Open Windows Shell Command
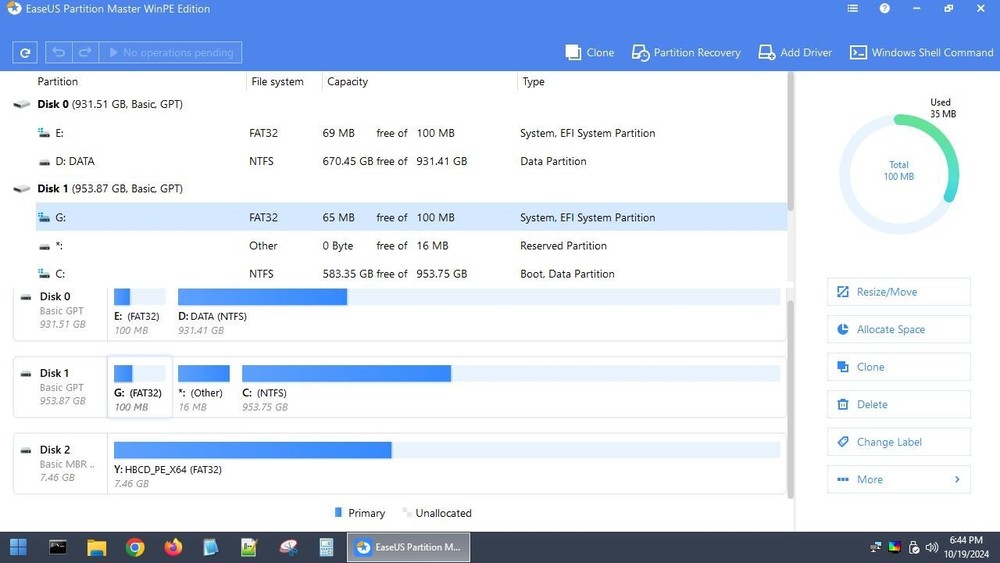The height and width of the screenshot is (563, 1000). (x=922, y=52)
